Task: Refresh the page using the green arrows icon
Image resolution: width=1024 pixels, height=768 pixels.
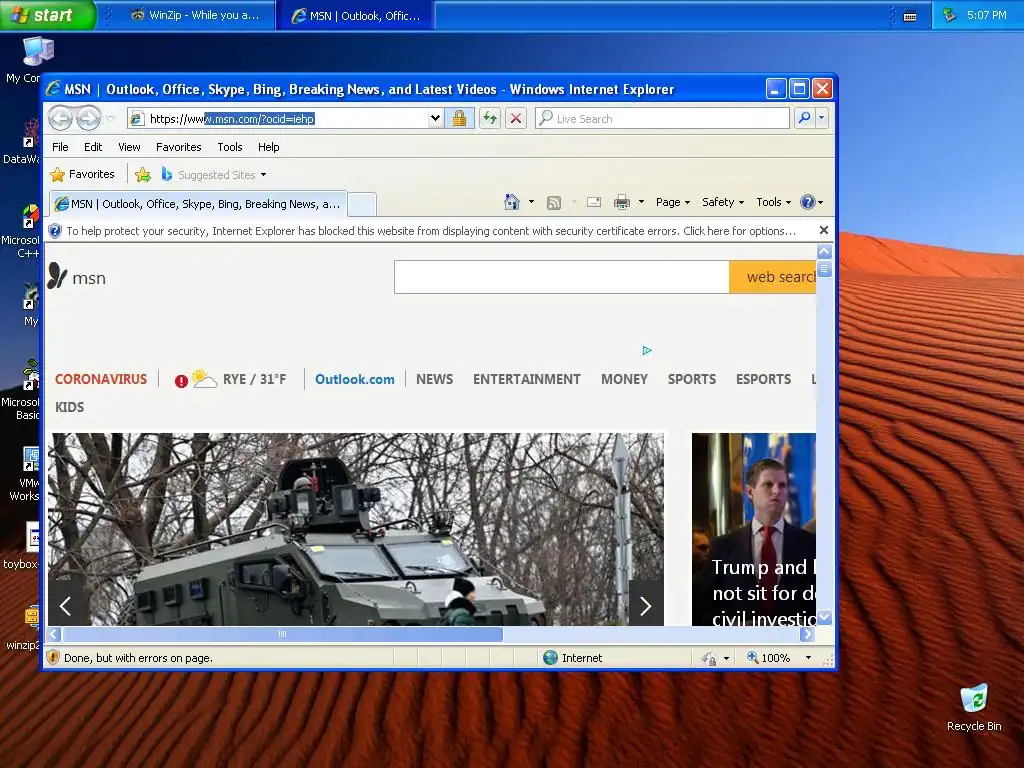Action: pos(489,118)
